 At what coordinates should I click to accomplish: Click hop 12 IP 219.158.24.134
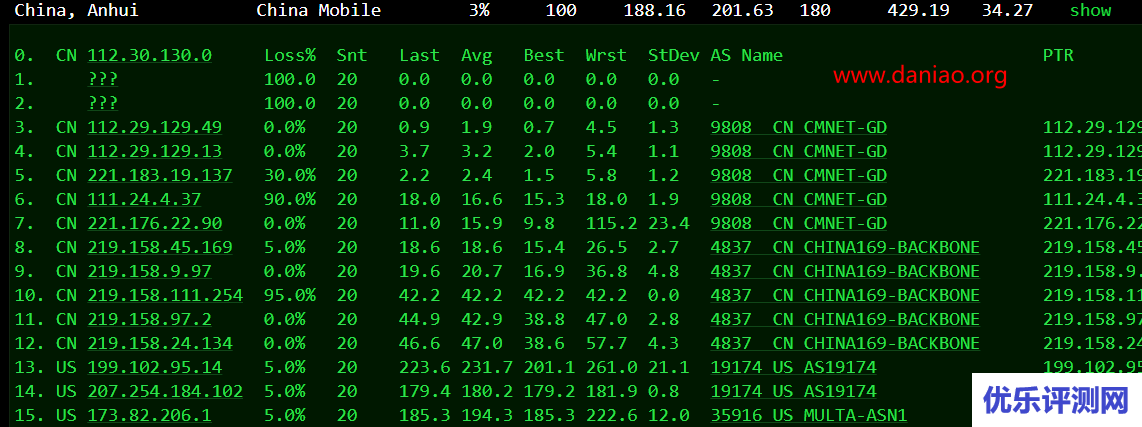tap(160, 343)
